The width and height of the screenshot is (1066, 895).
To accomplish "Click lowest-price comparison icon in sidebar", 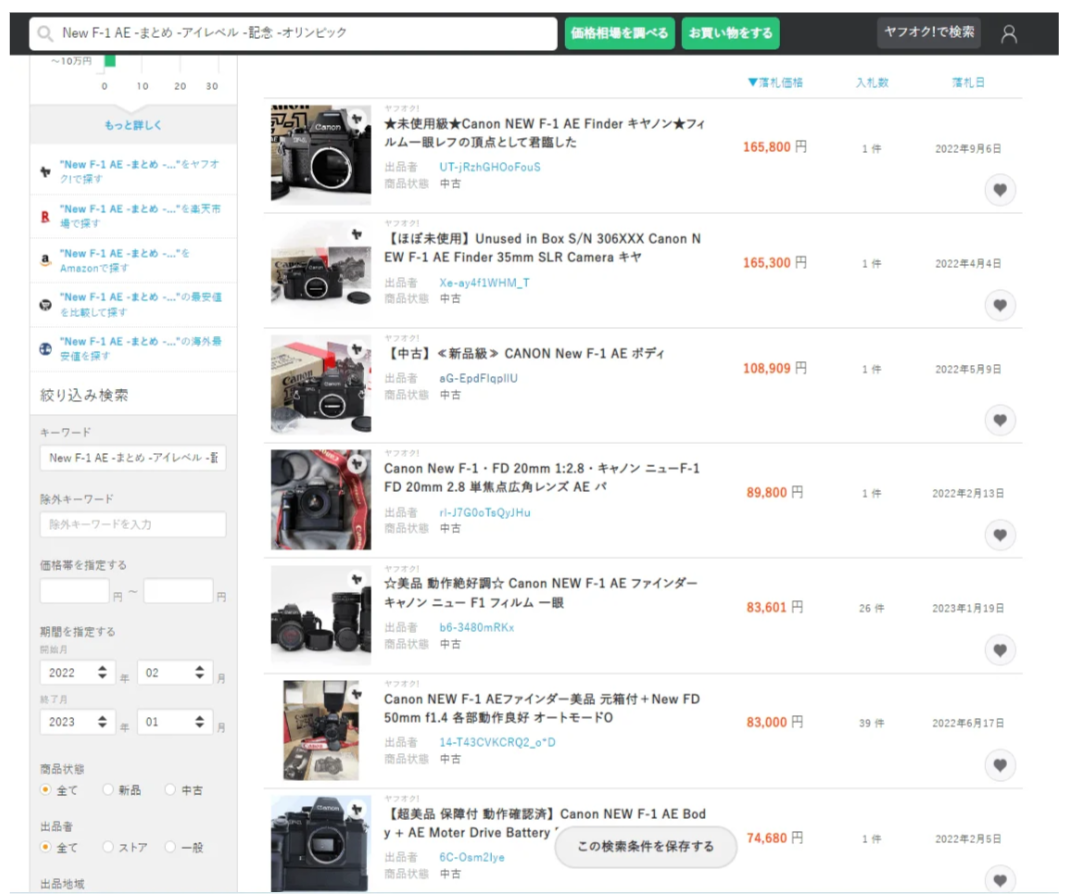I will pyautogui.click(x=46, y=305).
